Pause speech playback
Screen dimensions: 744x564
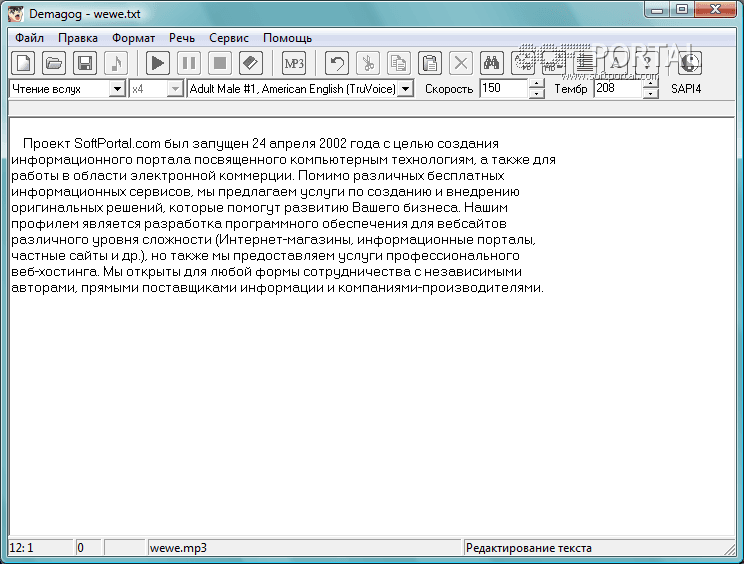tap(189, 63)
